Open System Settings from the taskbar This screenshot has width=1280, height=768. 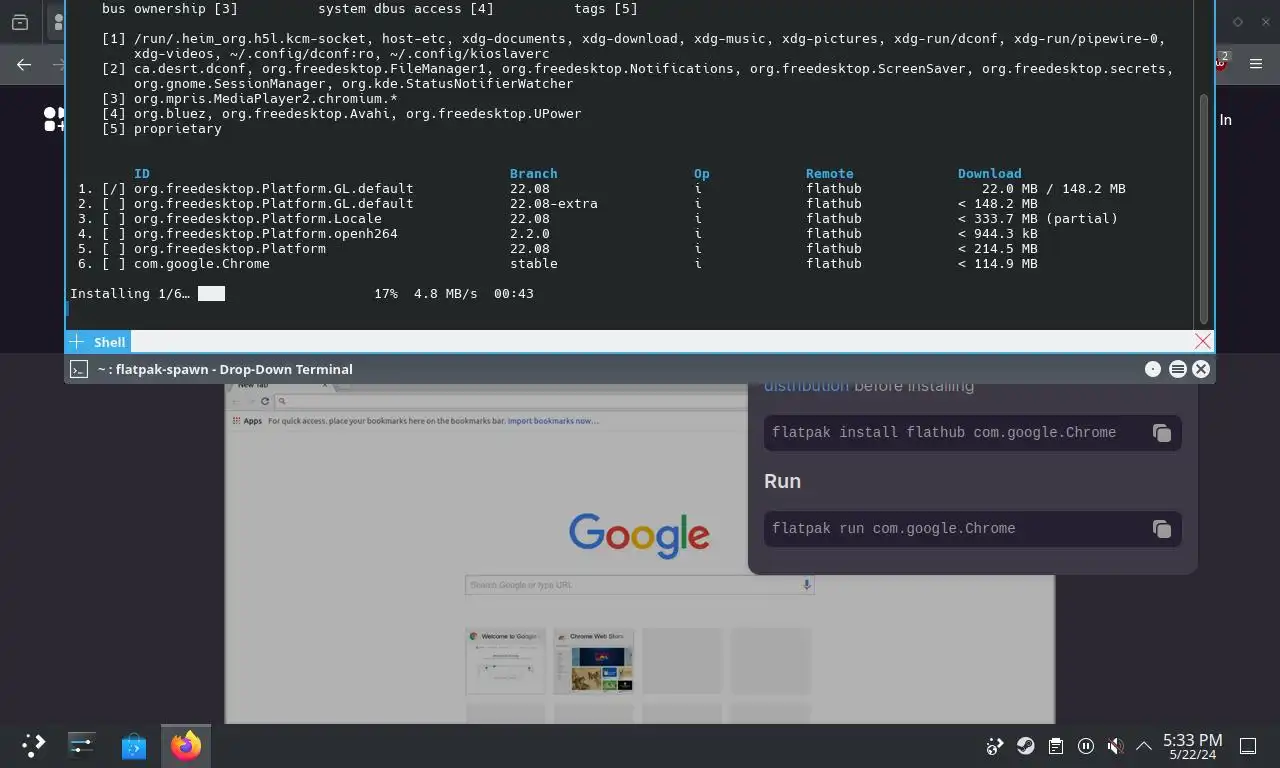pyautogui.click(x=81, y=745)
